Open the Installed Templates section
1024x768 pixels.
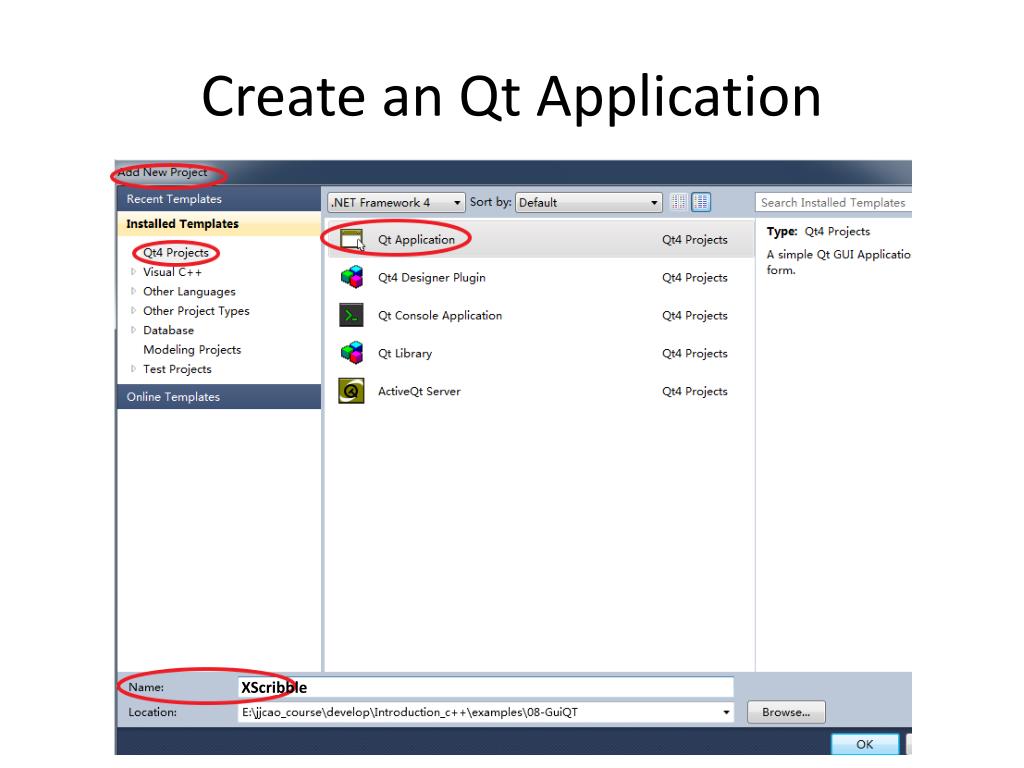click(x=219, y=223)
